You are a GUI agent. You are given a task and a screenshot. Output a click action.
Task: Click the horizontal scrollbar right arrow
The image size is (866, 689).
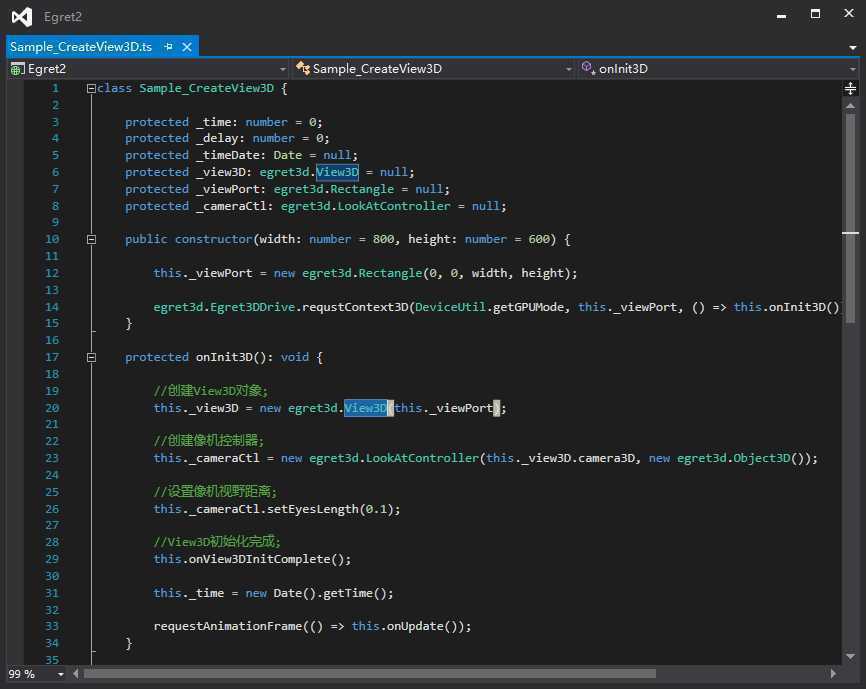pyautogui.click(x=833, y=674)
